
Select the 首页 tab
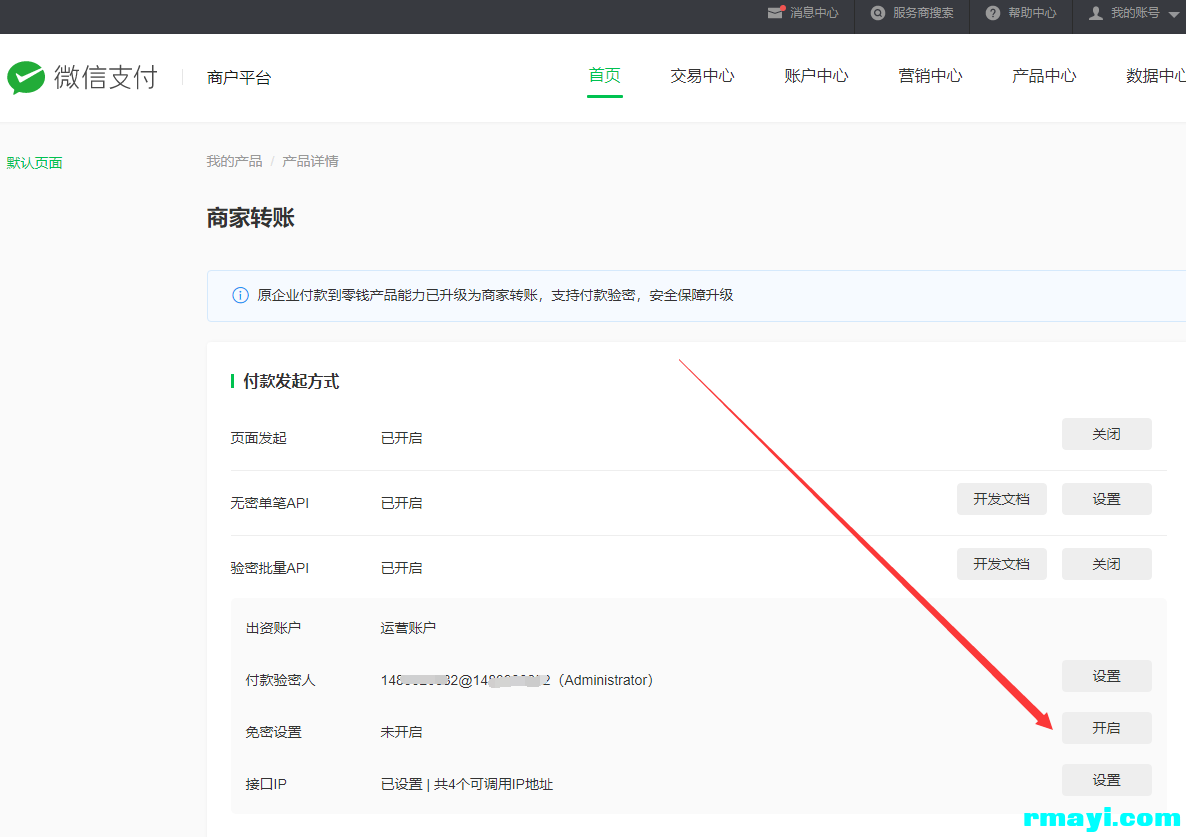(604, 75)
